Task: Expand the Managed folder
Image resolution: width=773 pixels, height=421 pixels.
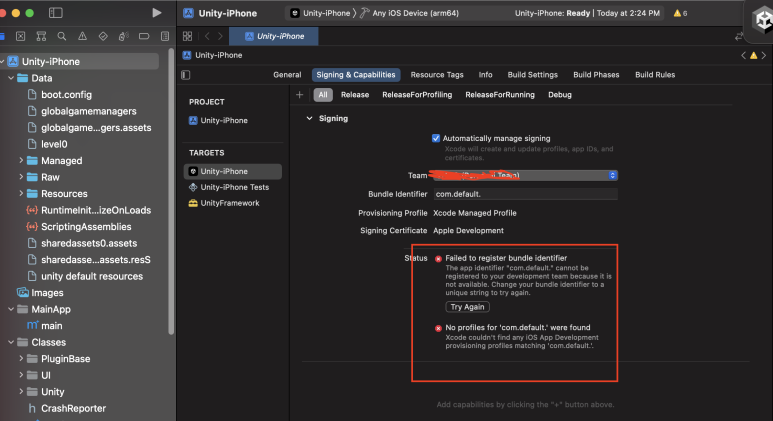Action: (x=21, y=160)
